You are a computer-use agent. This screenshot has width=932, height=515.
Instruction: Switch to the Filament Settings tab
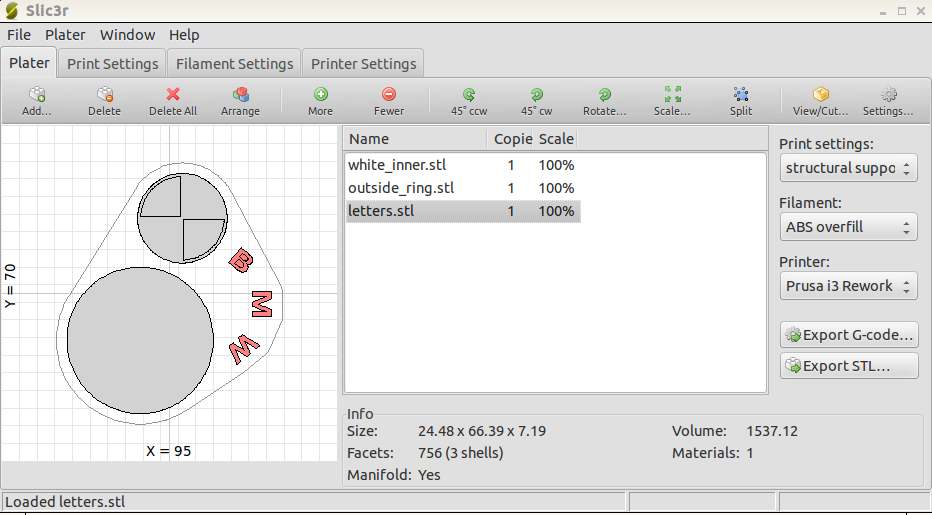(234, 64)
